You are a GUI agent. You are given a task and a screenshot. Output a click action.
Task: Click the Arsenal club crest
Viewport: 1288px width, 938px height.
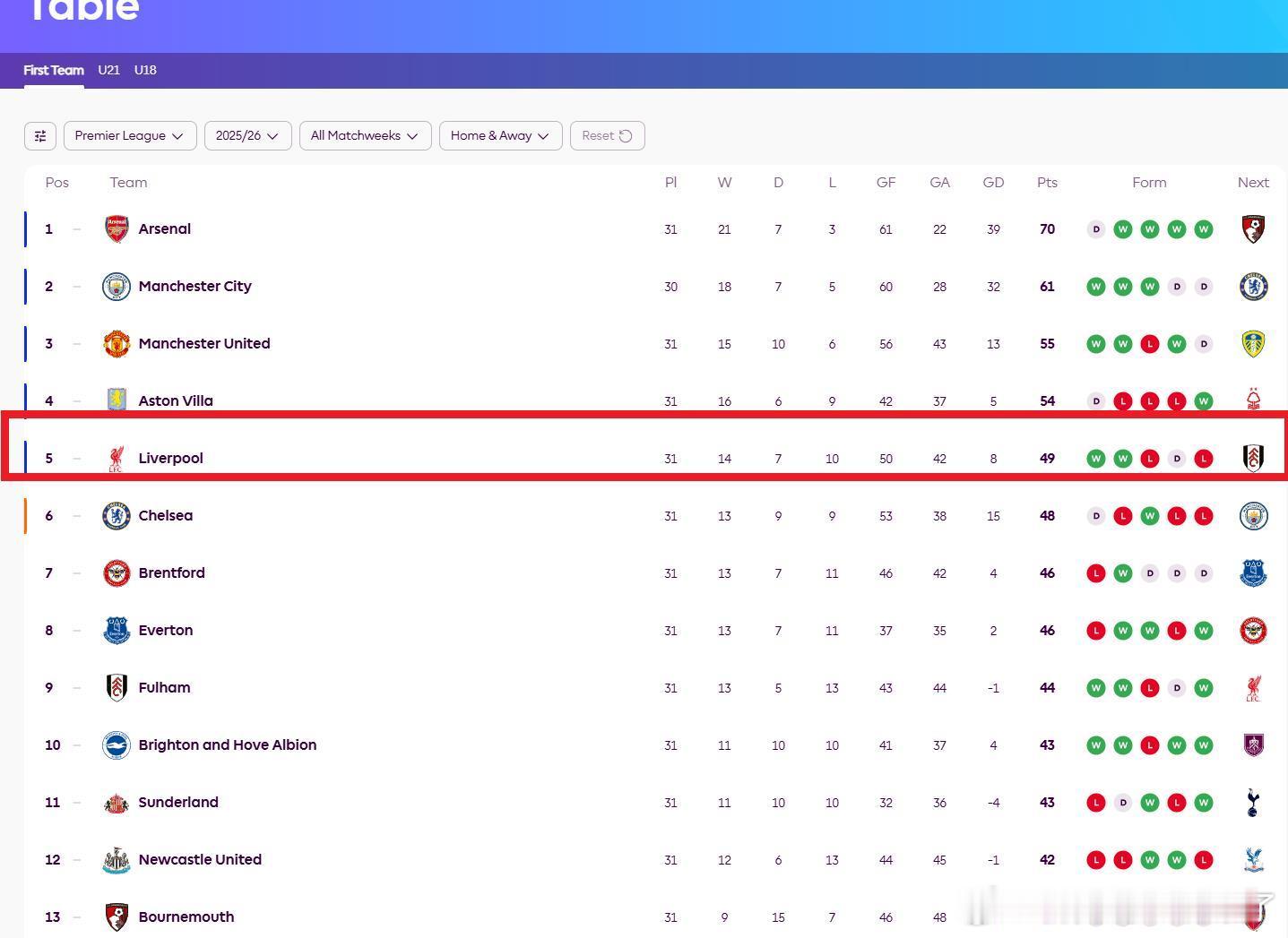117,229
